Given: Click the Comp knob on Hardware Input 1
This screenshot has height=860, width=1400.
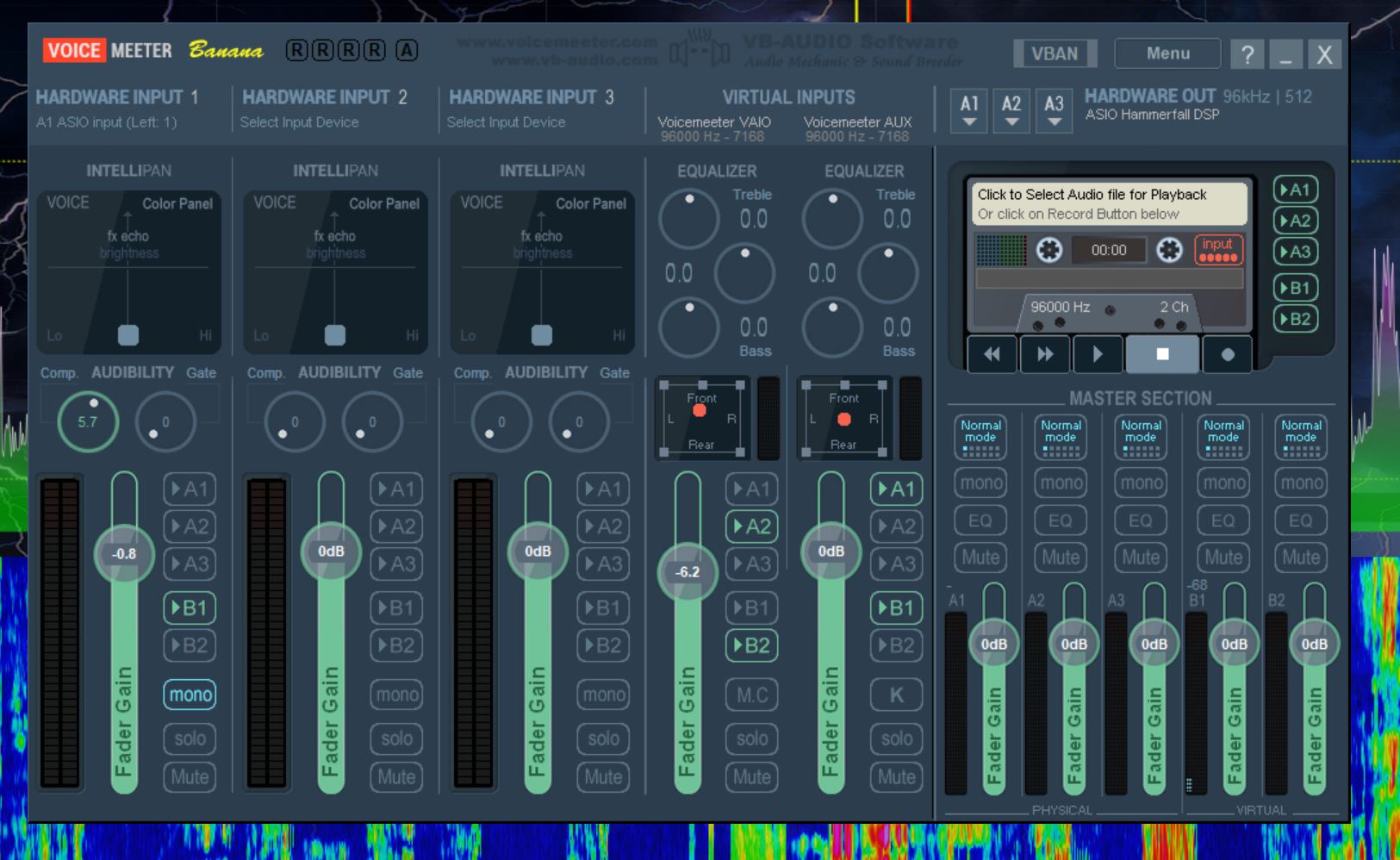Looking at the screenshot, I should point(88,421).
